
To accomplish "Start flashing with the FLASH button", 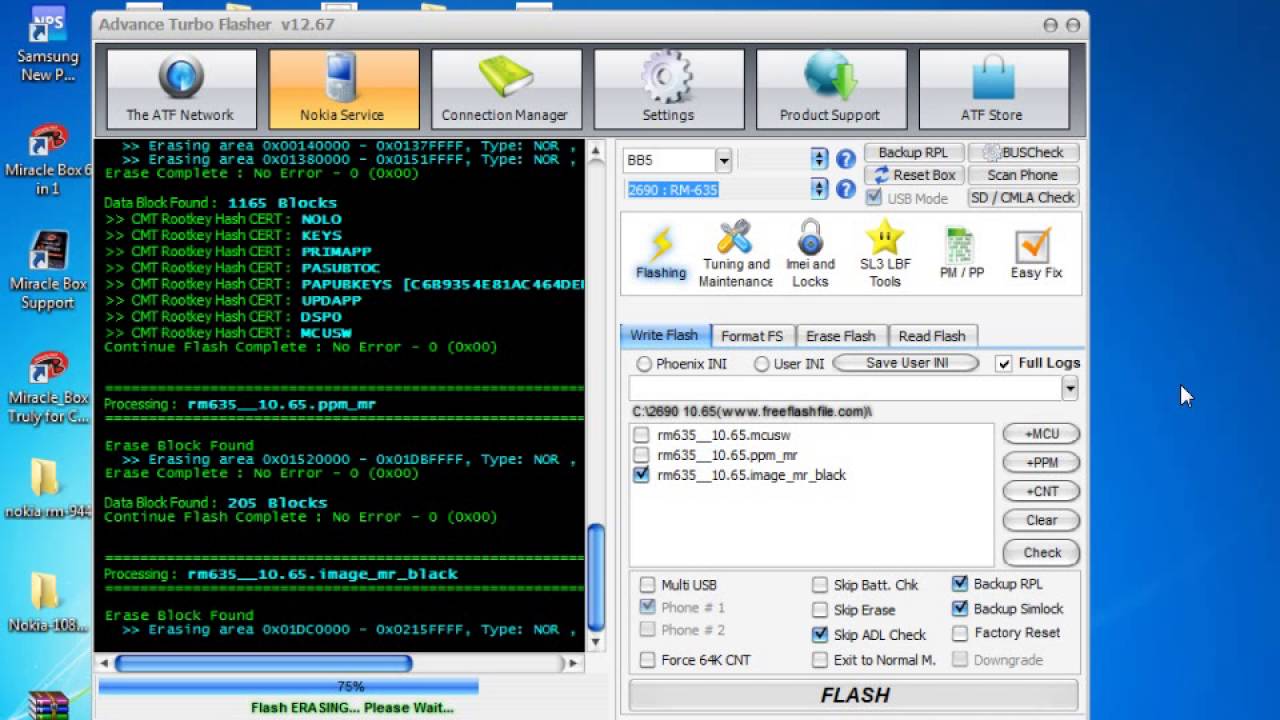I will point(854,696).
